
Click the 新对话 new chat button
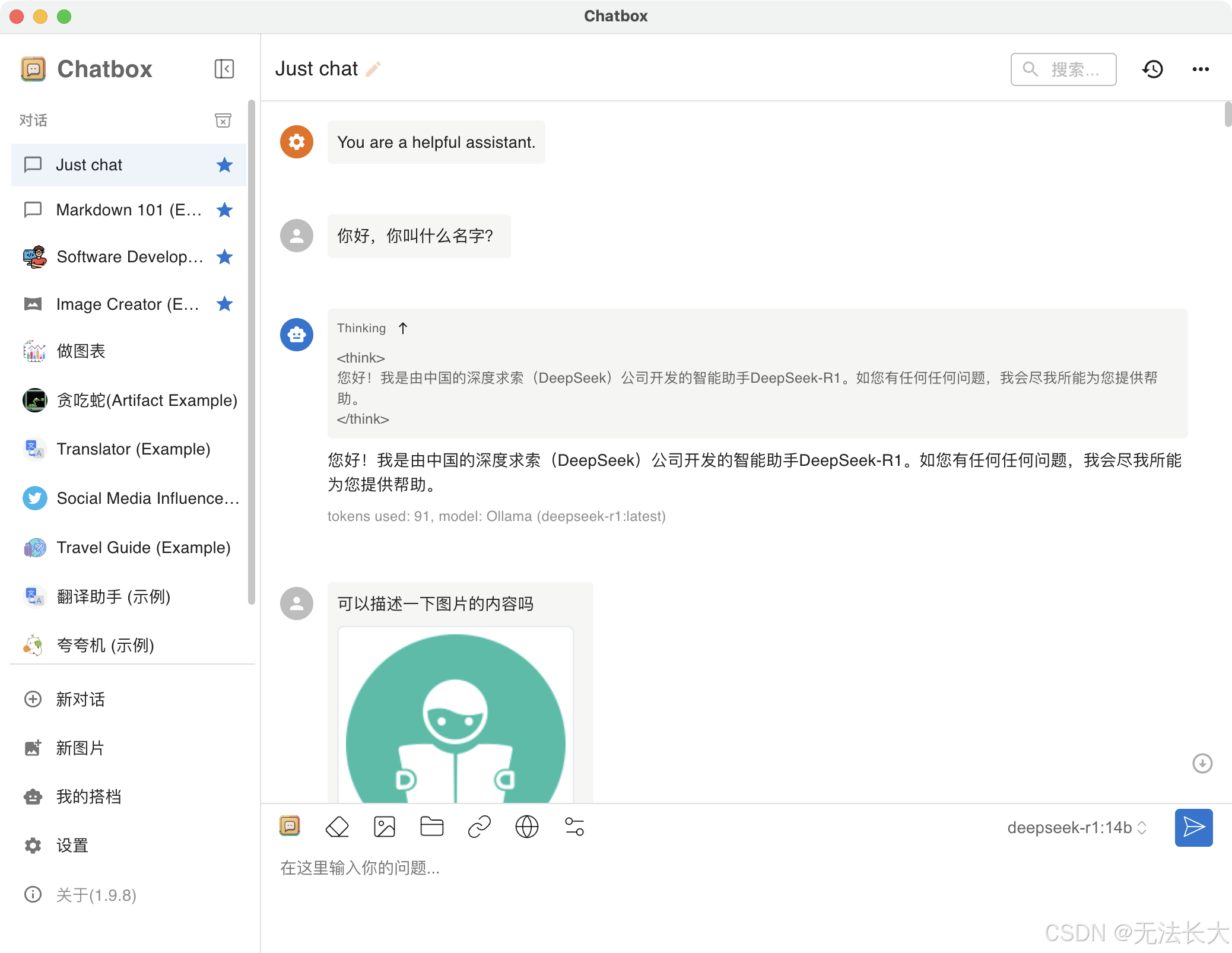click(80, 699)
